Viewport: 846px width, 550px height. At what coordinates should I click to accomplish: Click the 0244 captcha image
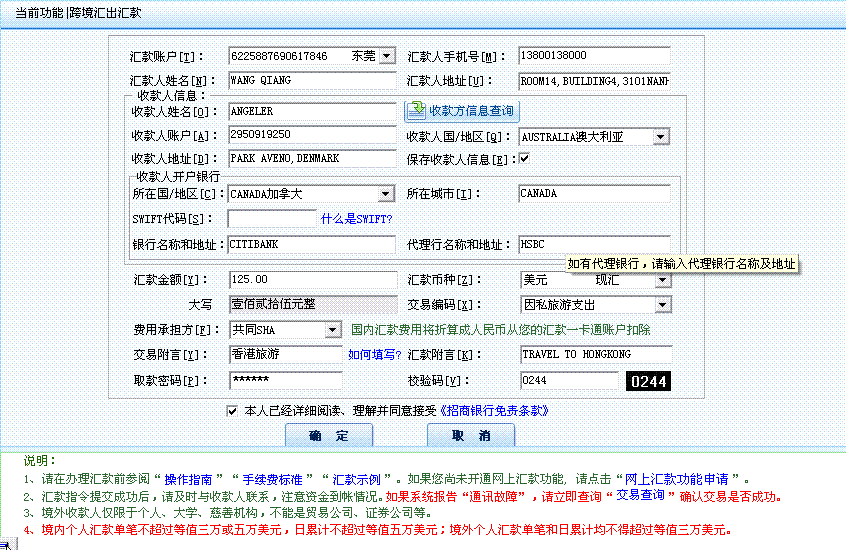point(648,381)
